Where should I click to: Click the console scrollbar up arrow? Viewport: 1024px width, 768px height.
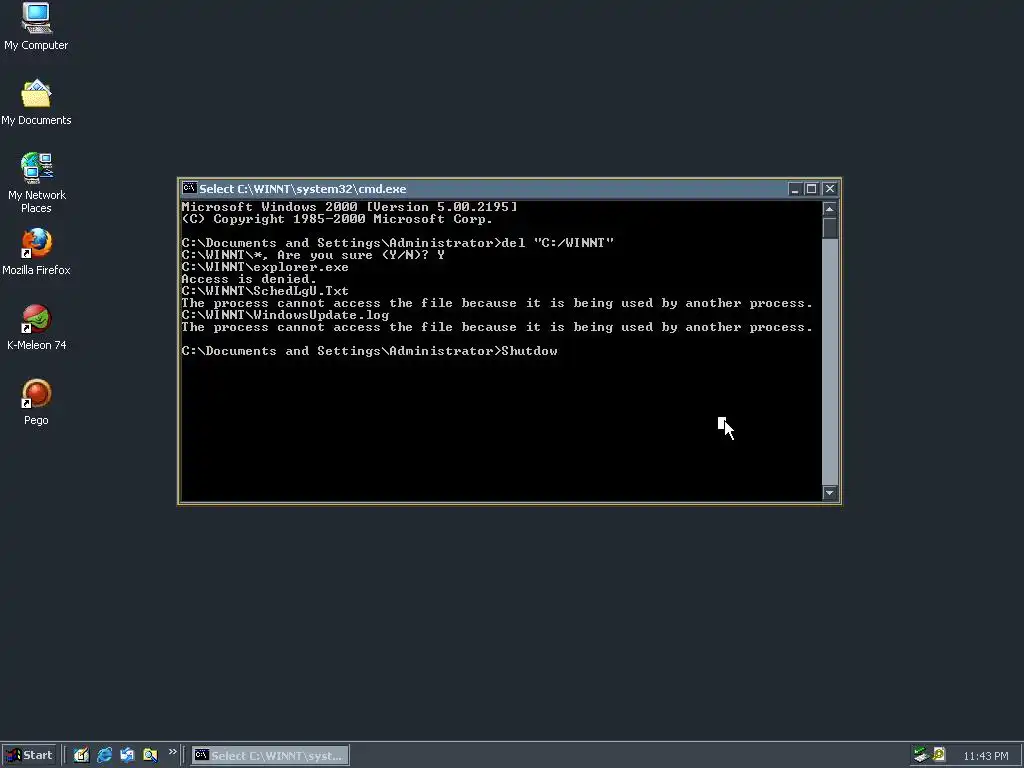[830, 209]
